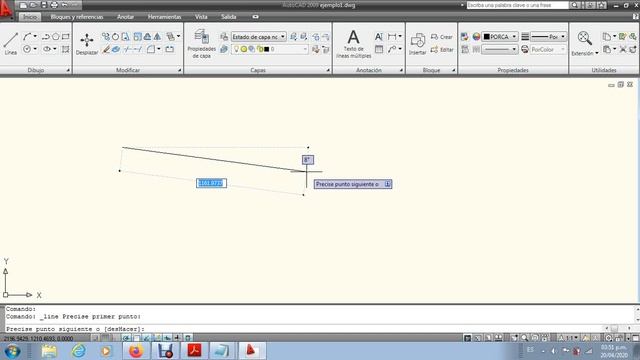Select the mirror tool in Modificar

click(x=158, y=37)
